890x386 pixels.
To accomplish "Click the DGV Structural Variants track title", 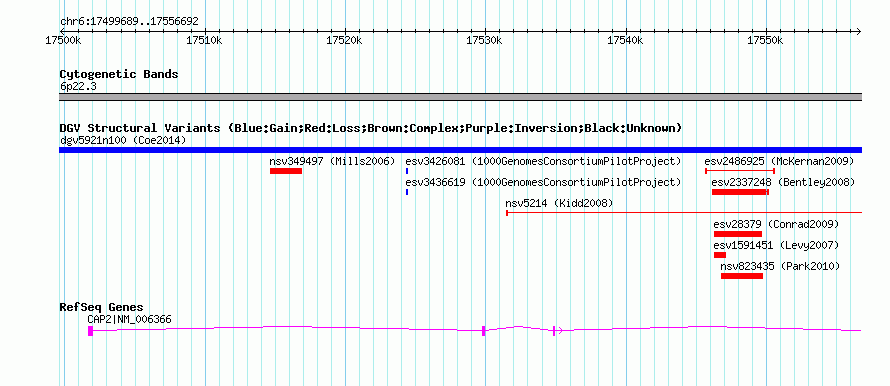I will pos(371,128).
